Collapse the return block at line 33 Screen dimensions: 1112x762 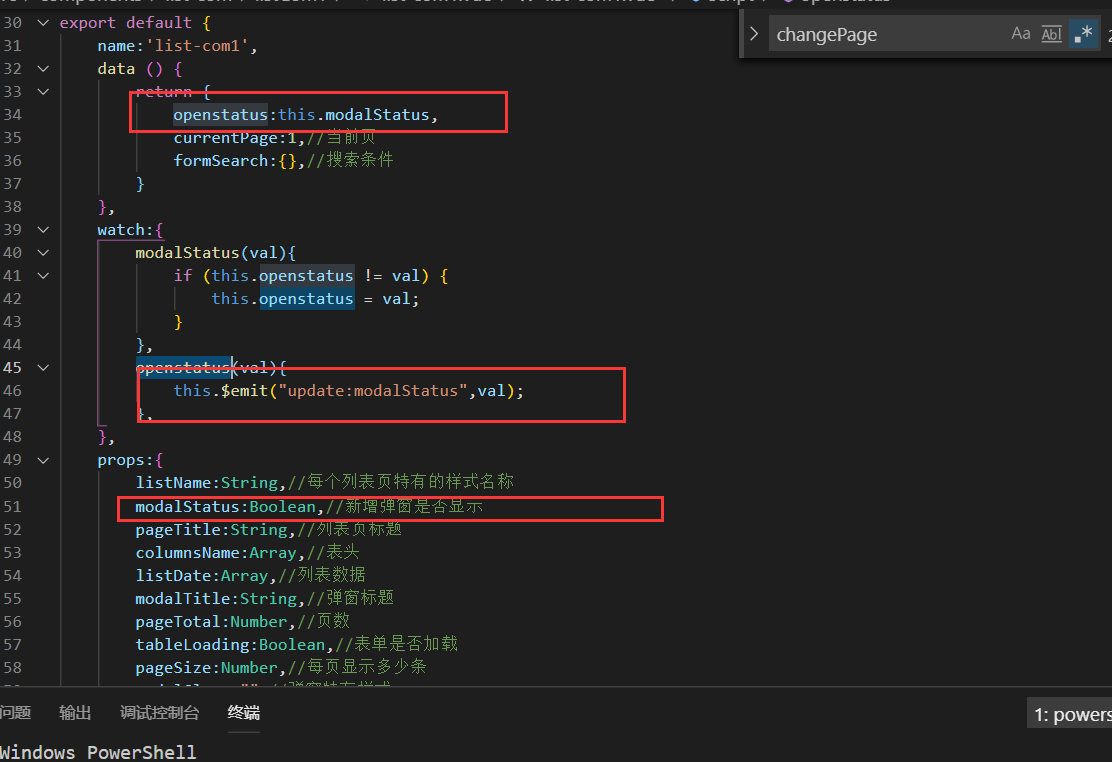click(43, 92)
